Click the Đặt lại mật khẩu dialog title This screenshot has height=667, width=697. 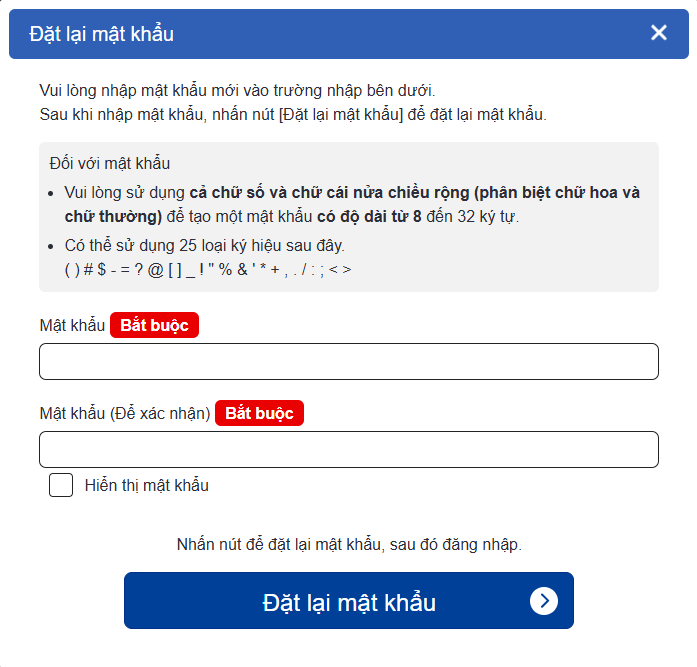coord(102,34)
